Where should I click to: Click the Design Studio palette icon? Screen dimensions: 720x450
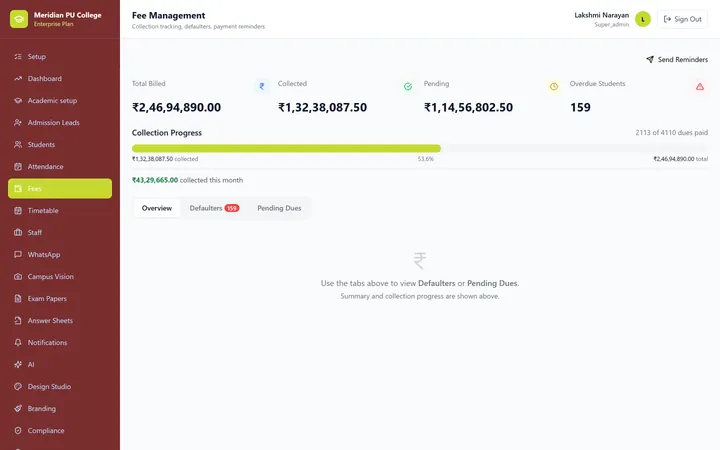click(x=18, y=387)
